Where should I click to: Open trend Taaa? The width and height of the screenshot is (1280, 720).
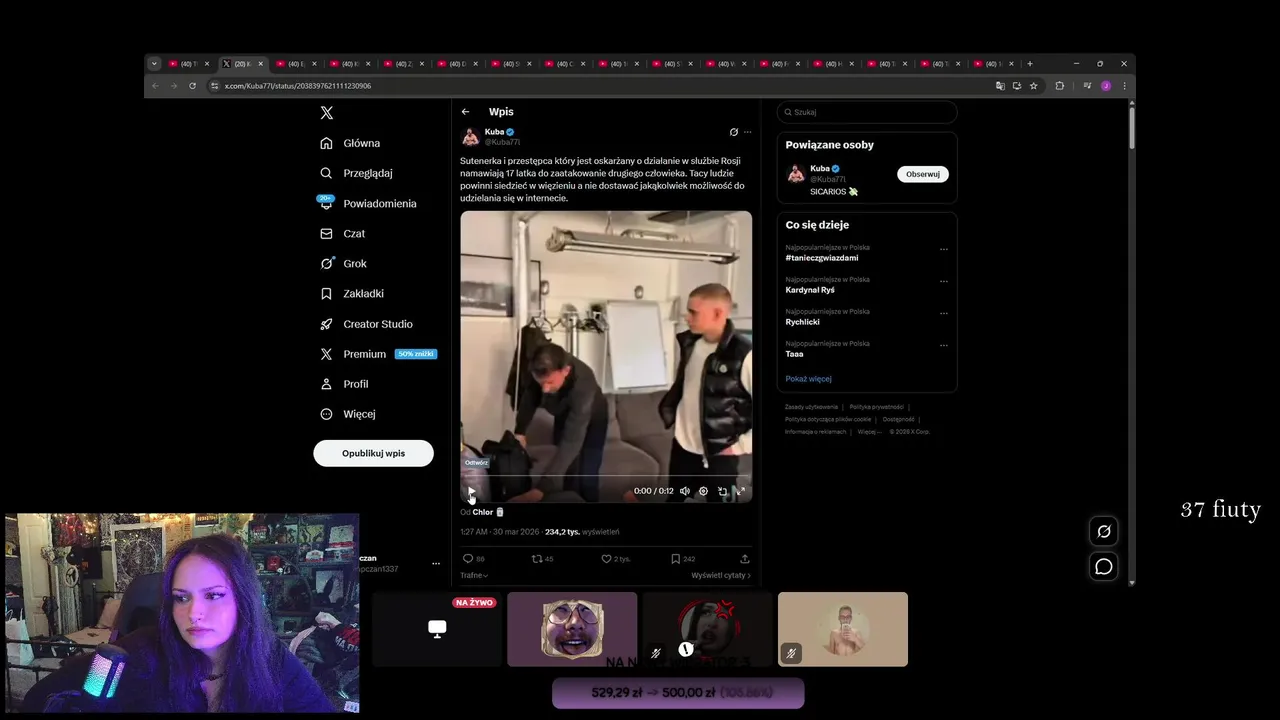click(x=795, y=354)
